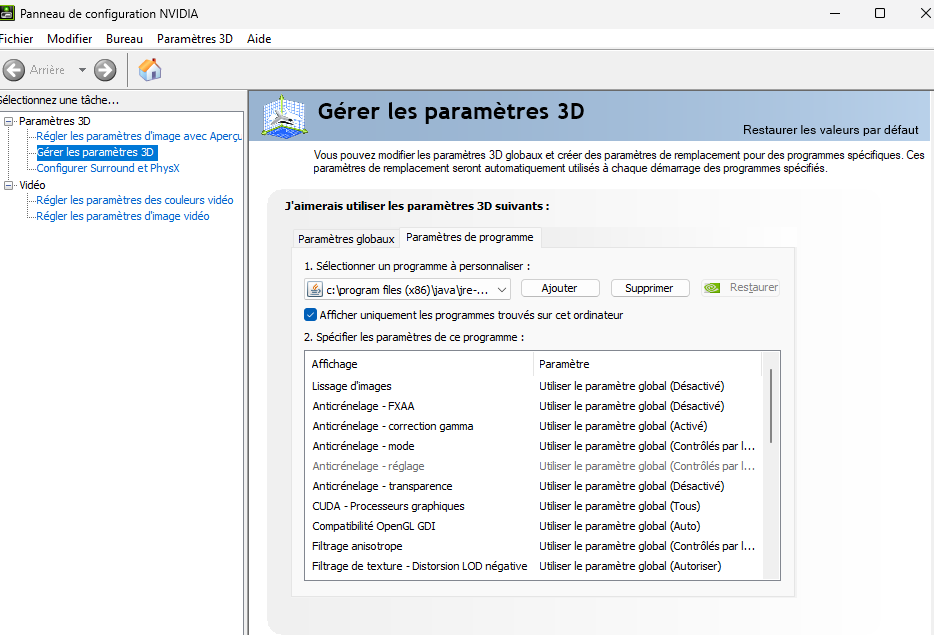Open Régler les paramètres d'image avec Aperçu
The width and height of the screenshot is (934, 635).
coord(139,136)
